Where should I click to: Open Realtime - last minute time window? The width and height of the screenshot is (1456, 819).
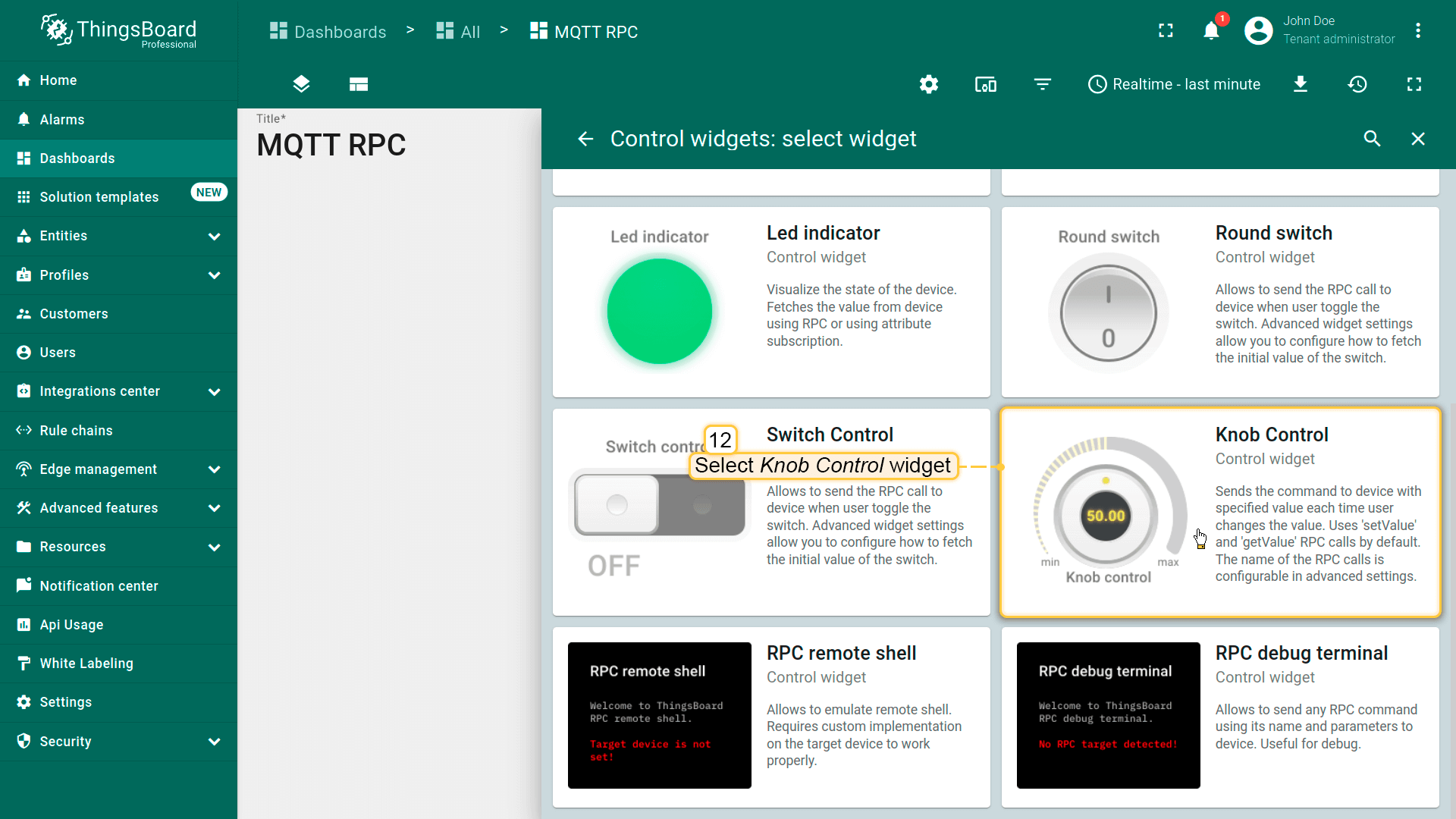point(1174,84)
